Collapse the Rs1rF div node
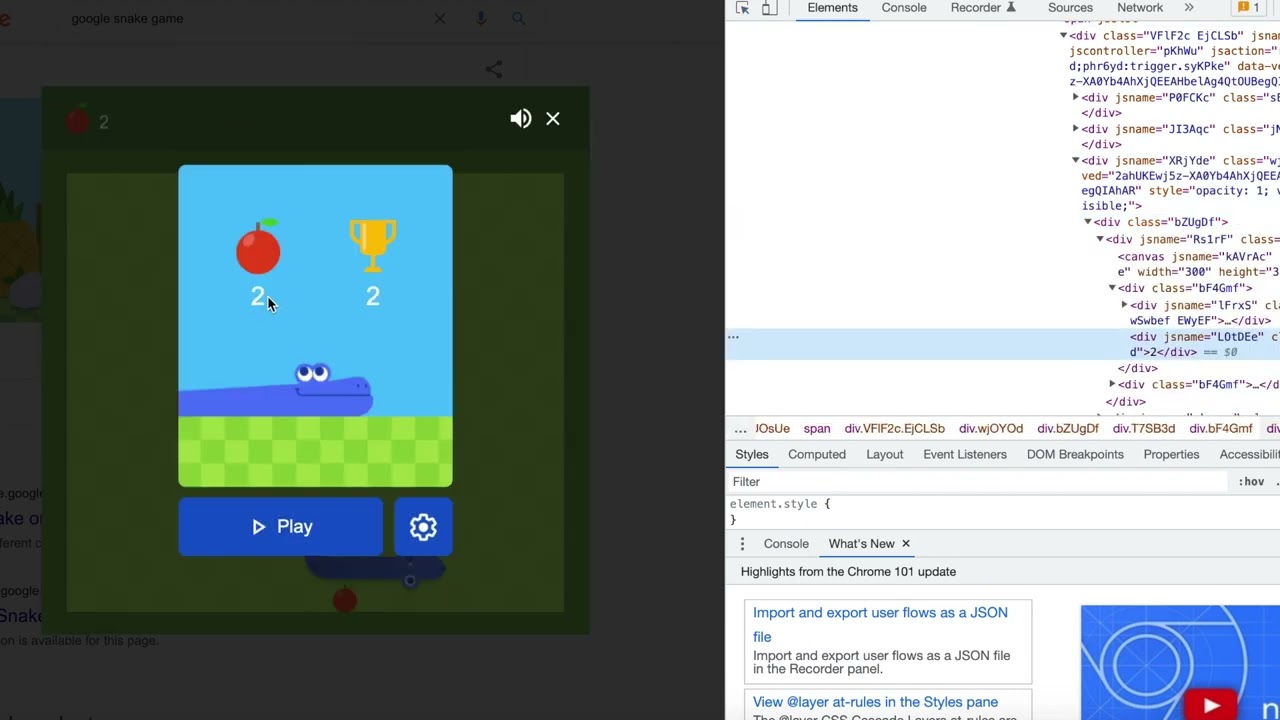1280x720 pixels. coord(1099,240)
